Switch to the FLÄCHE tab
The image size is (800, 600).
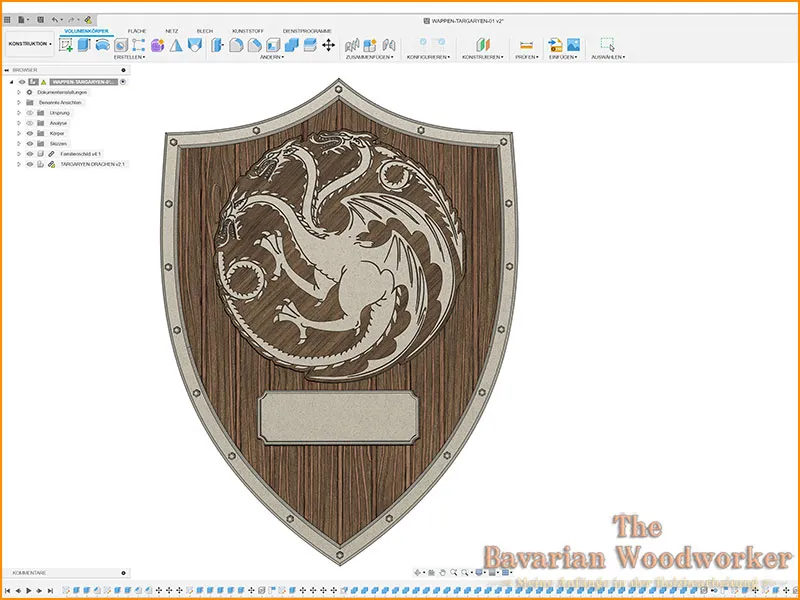tap(137, 31)
